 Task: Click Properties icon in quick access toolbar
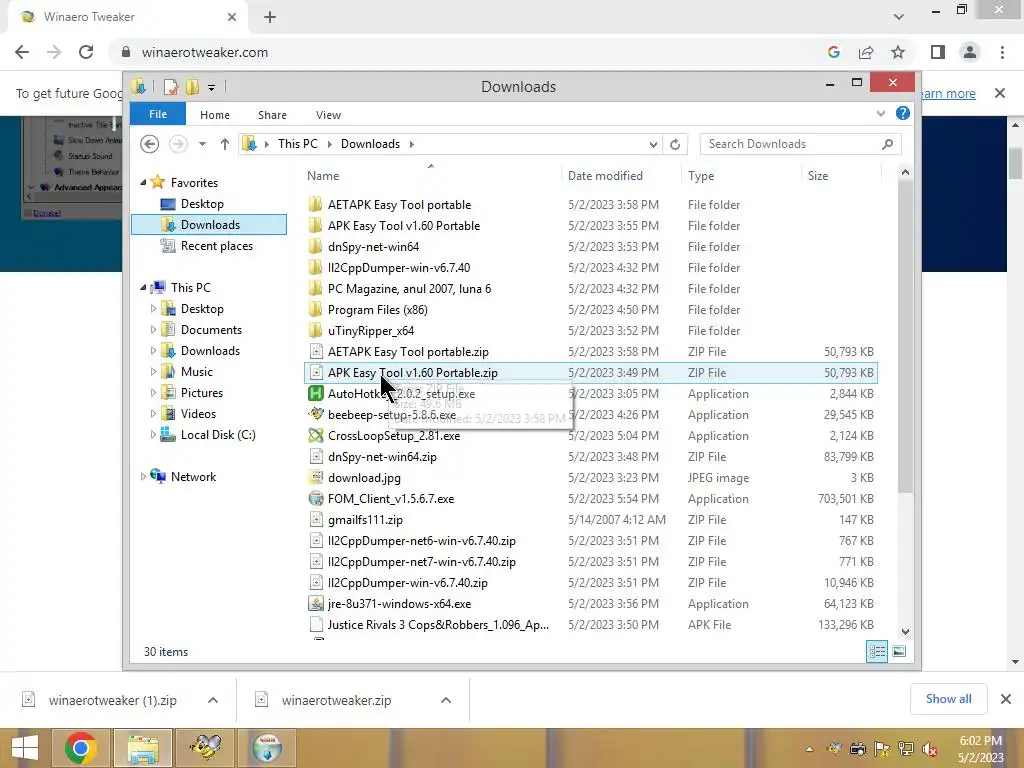171,86
